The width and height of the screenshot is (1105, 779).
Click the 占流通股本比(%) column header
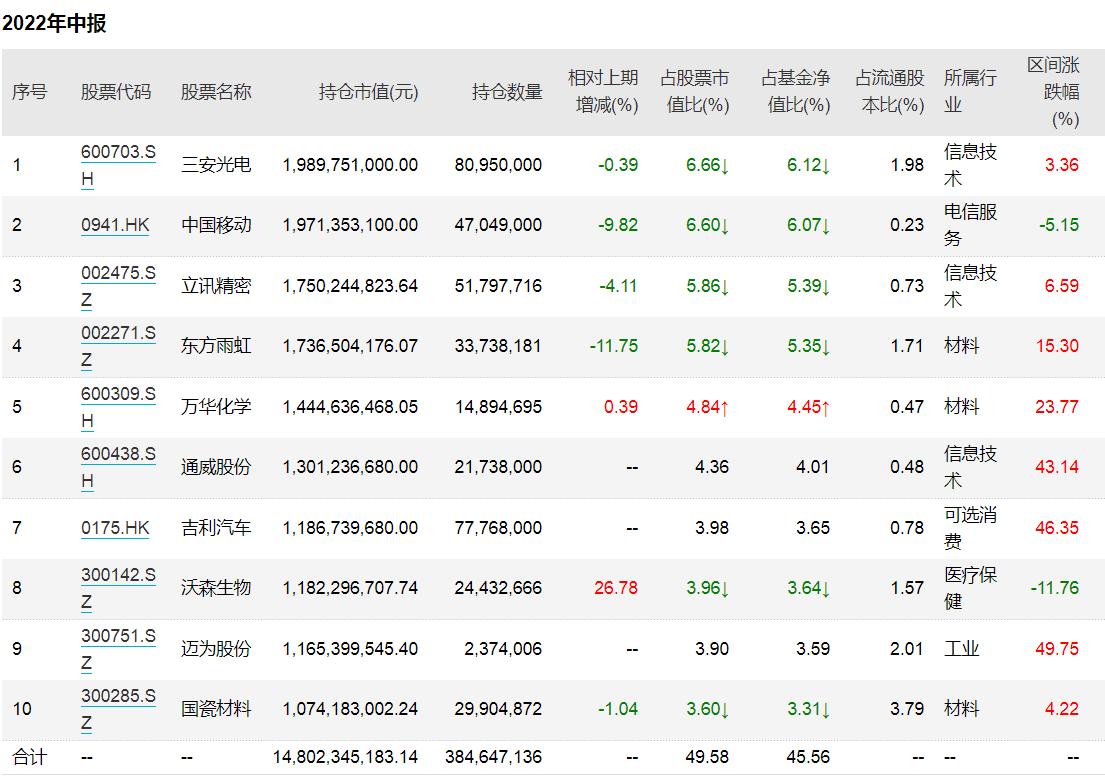[889, 92]
